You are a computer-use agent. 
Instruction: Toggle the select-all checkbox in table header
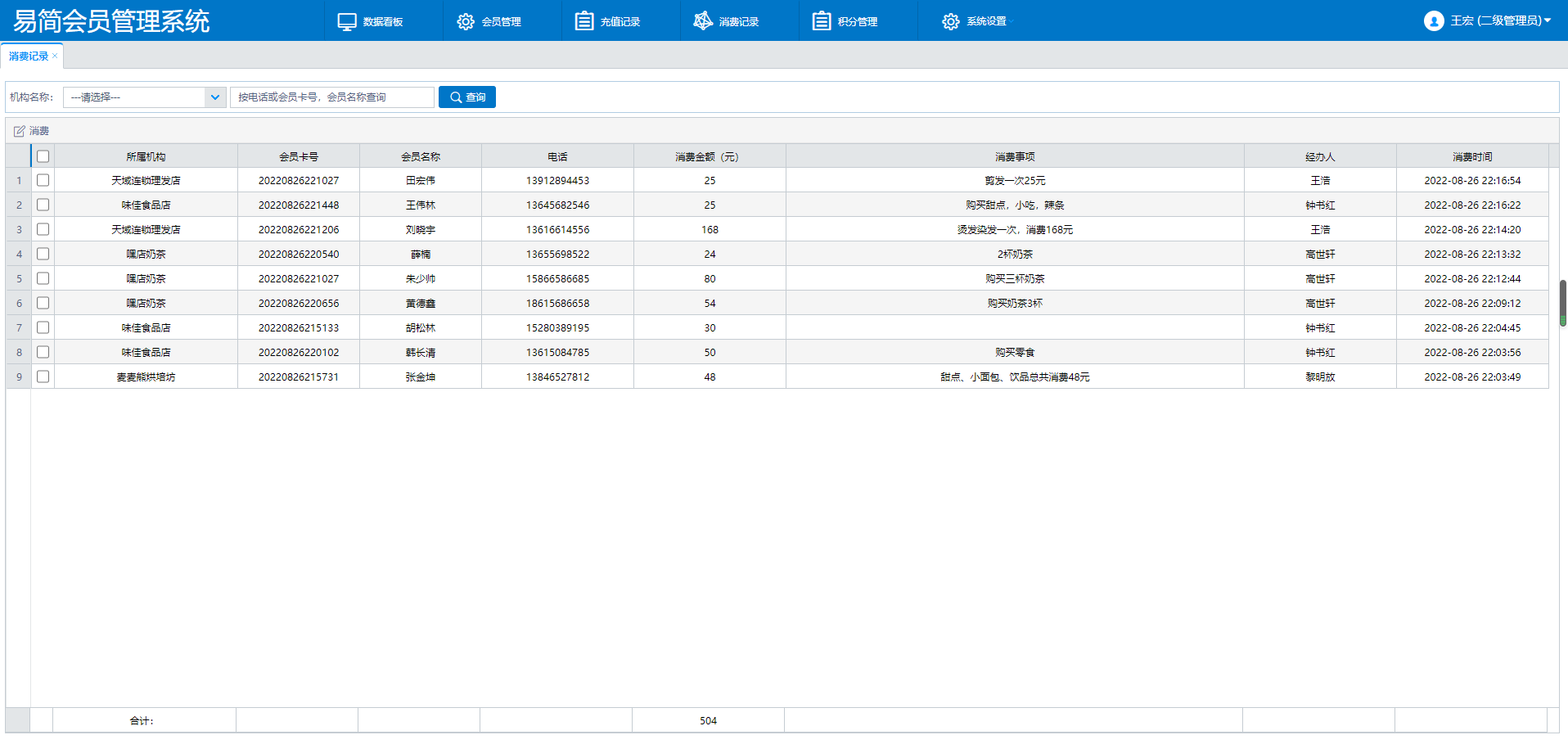pos(43,156)
